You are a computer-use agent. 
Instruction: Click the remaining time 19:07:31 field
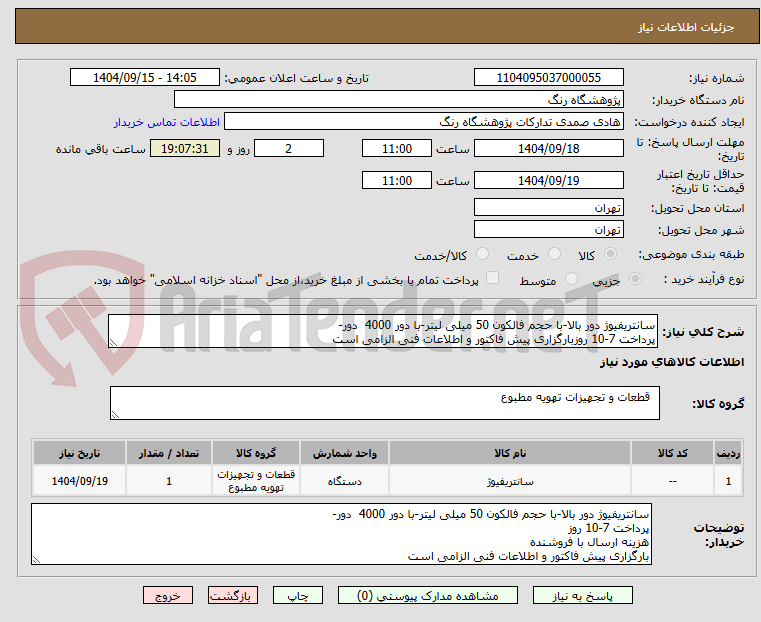click(x=185, y=148)
